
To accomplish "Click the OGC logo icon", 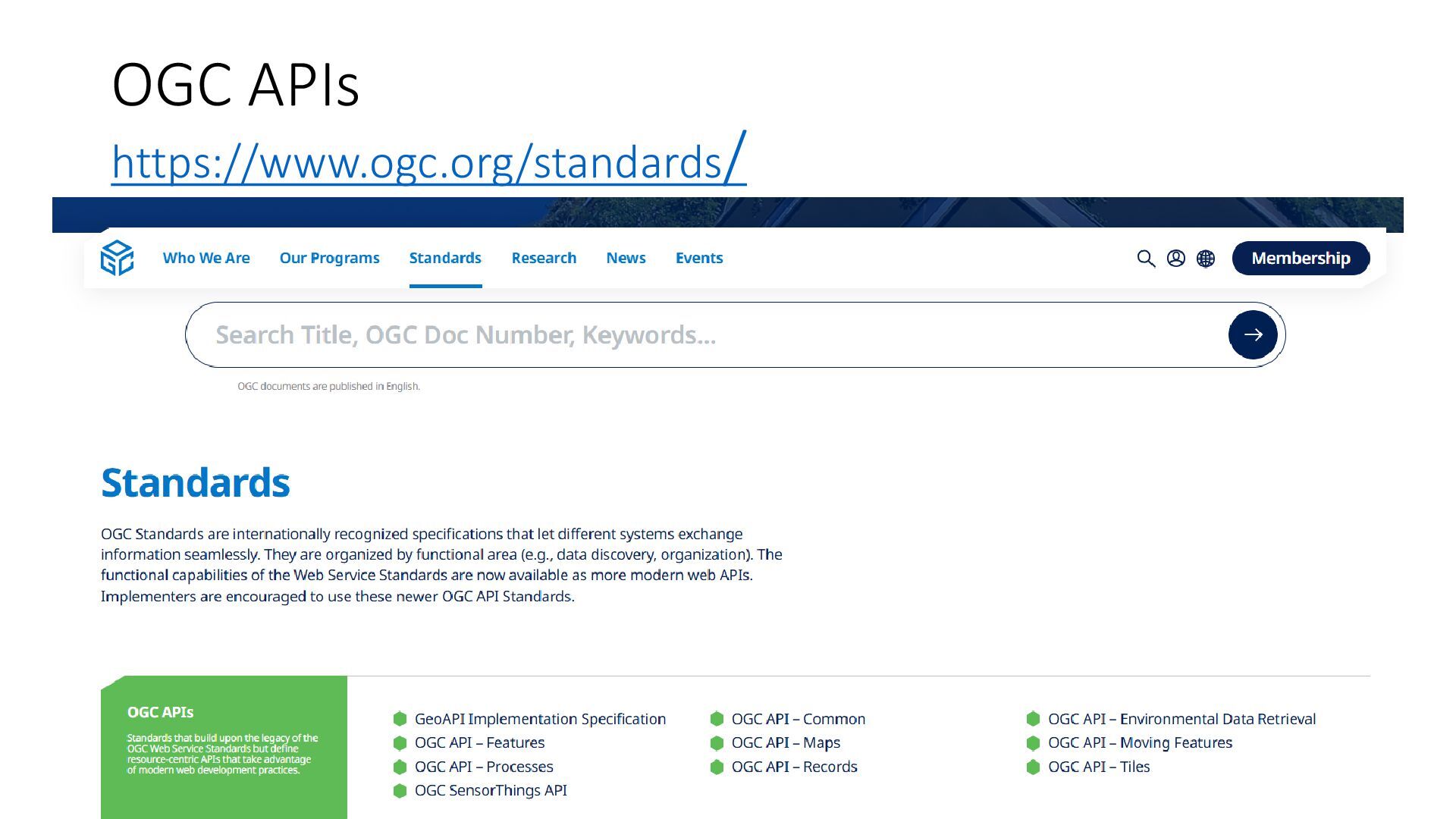I will [117, 258].
